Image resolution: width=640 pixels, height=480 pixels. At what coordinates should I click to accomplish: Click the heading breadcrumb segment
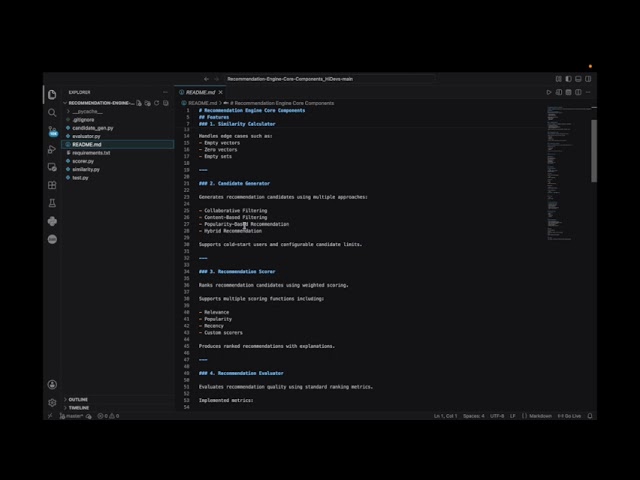[x=279, y=103]
